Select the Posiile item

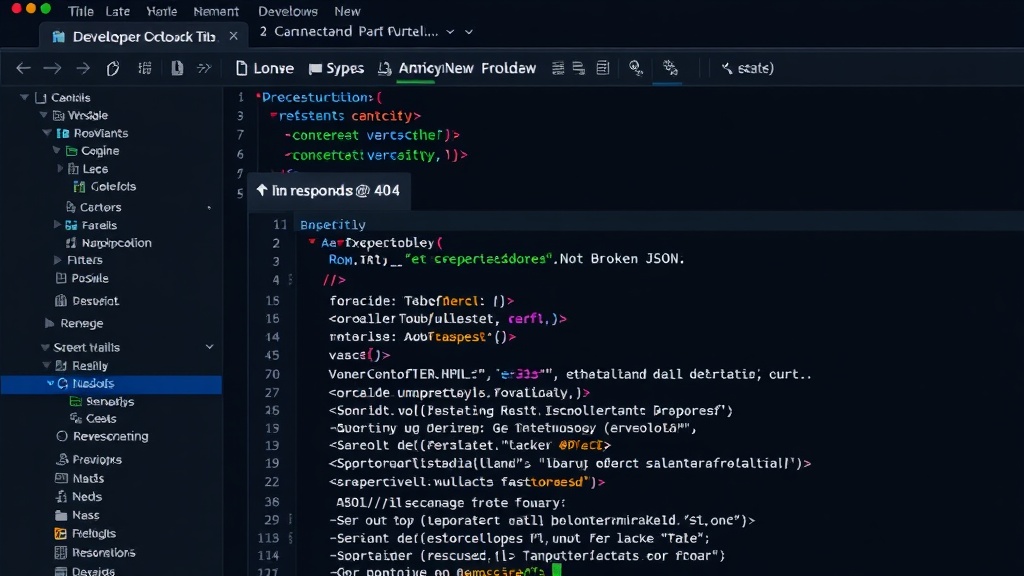point(82,278)
